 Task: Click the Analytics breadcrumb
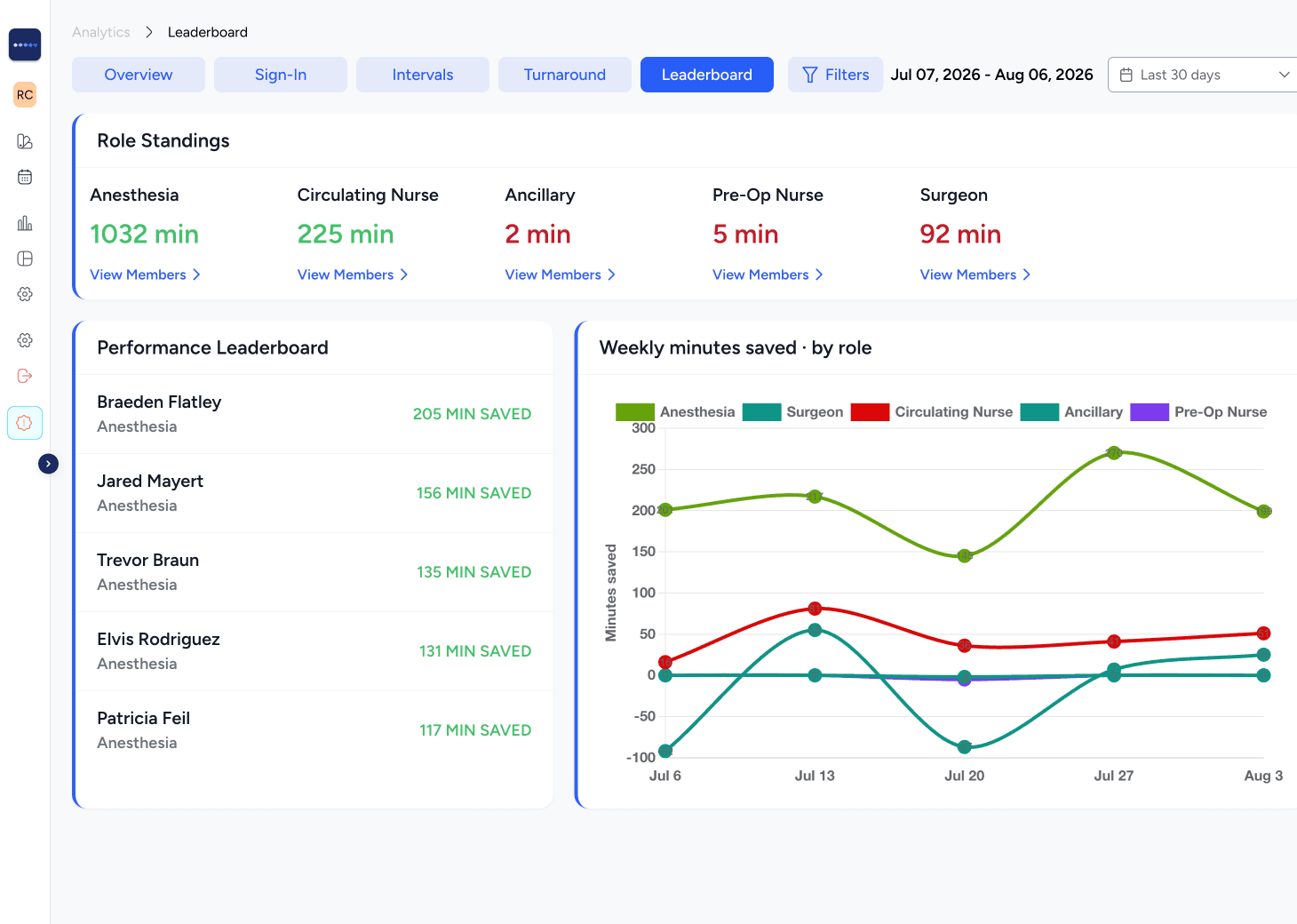(101, 32)
